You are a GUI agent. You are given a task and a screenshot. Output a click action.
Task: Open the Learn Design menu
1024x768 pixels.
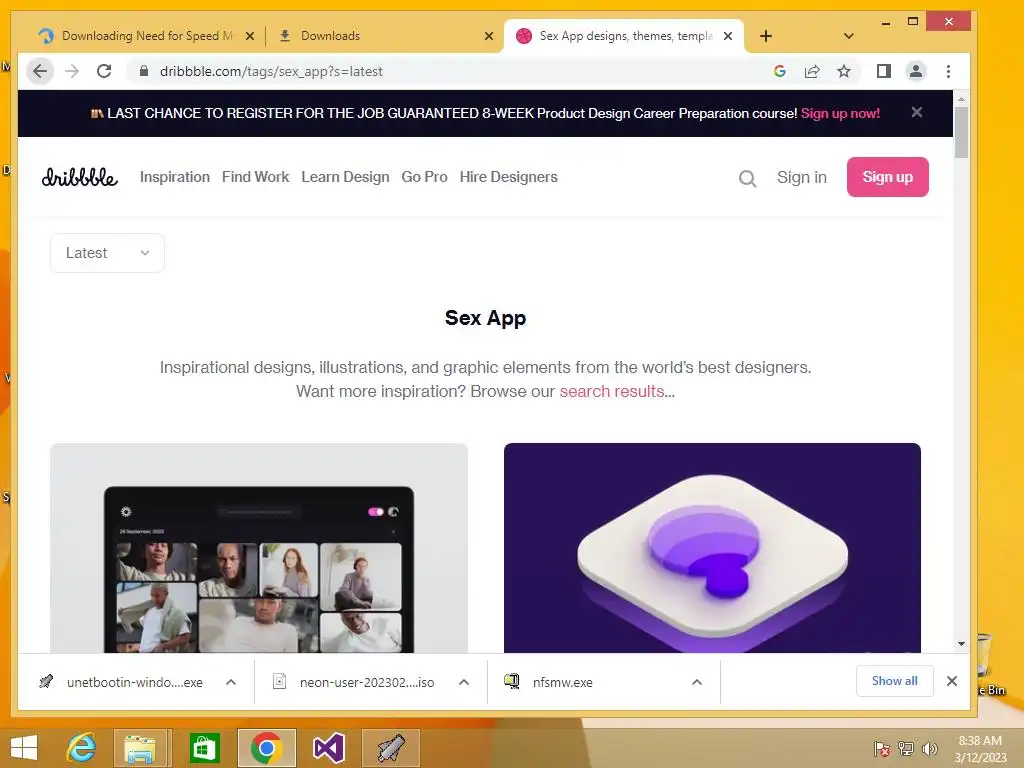click(x=345, y=177)
